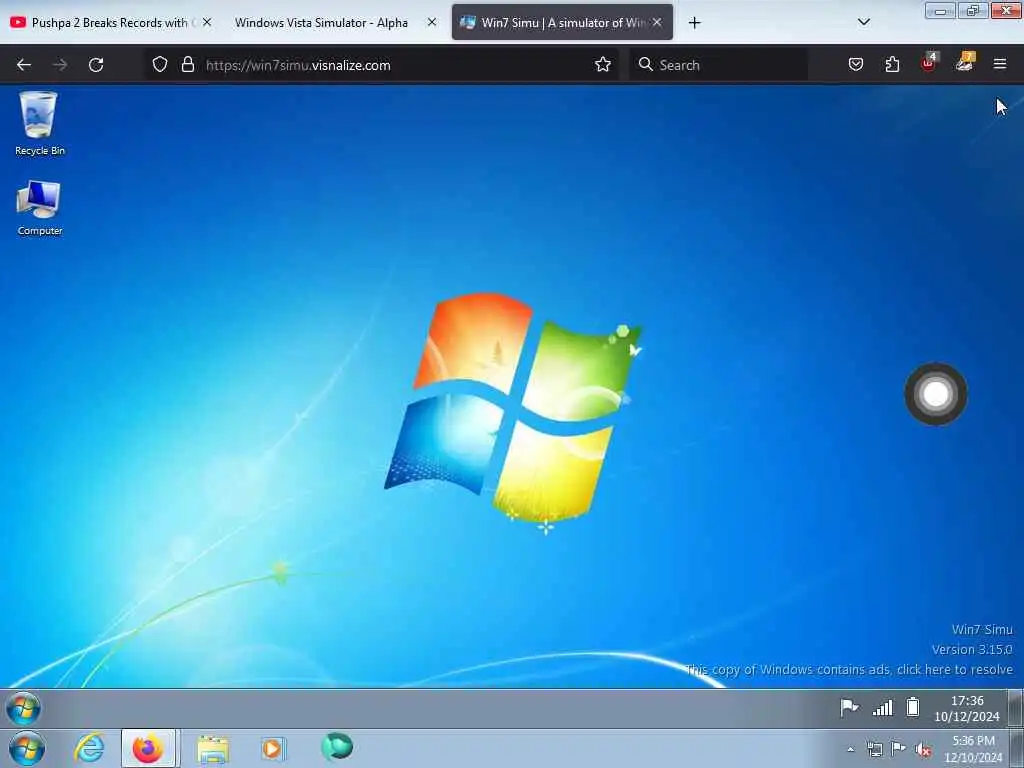This screenshot has height=768, width=1024.
Task: Switch to the Windows Vista Simulator tab
Action: [321, 23]
